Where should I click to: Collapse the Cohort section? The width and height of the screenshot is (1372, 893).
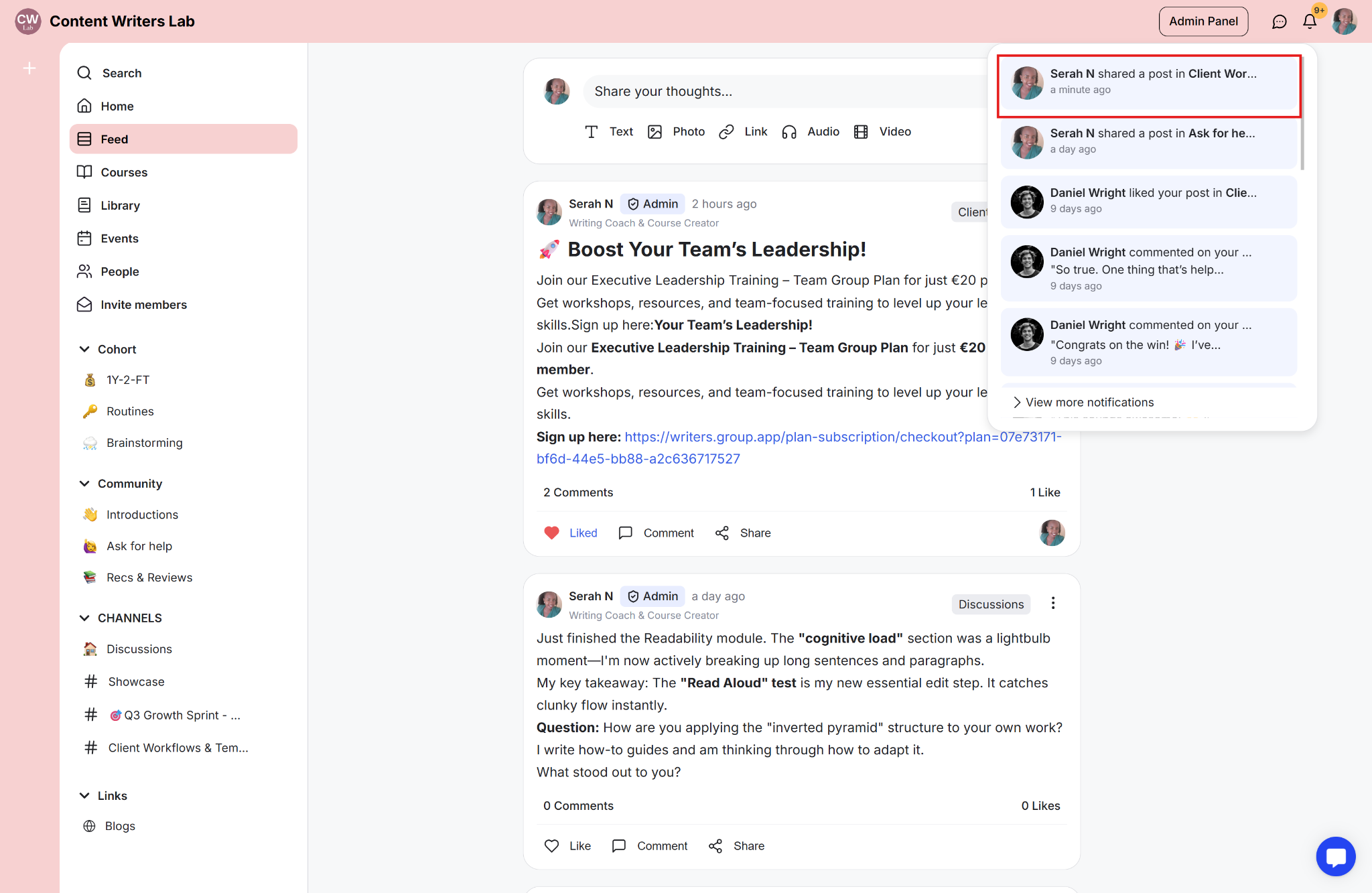pos(84,349)
